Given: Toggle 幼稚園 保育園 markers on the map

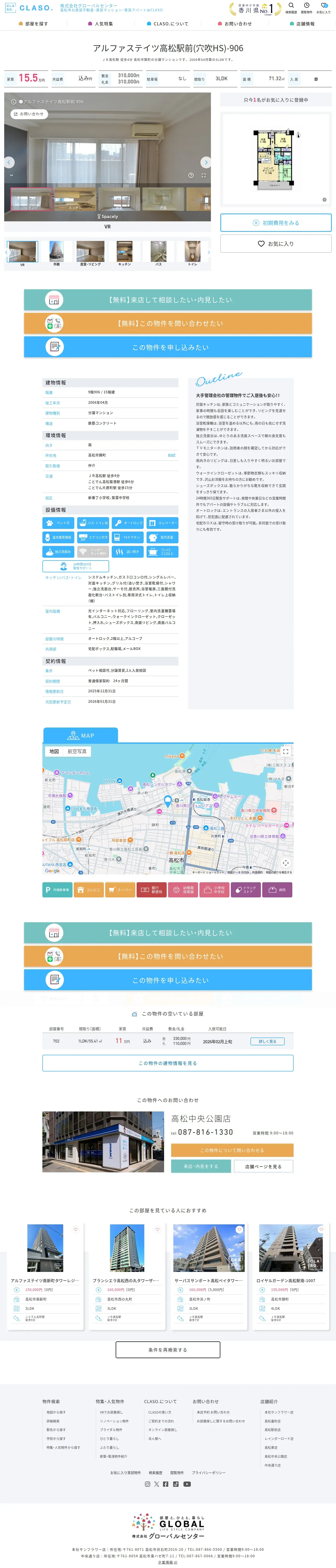Looking at the screenshot, I should (183, 890).
